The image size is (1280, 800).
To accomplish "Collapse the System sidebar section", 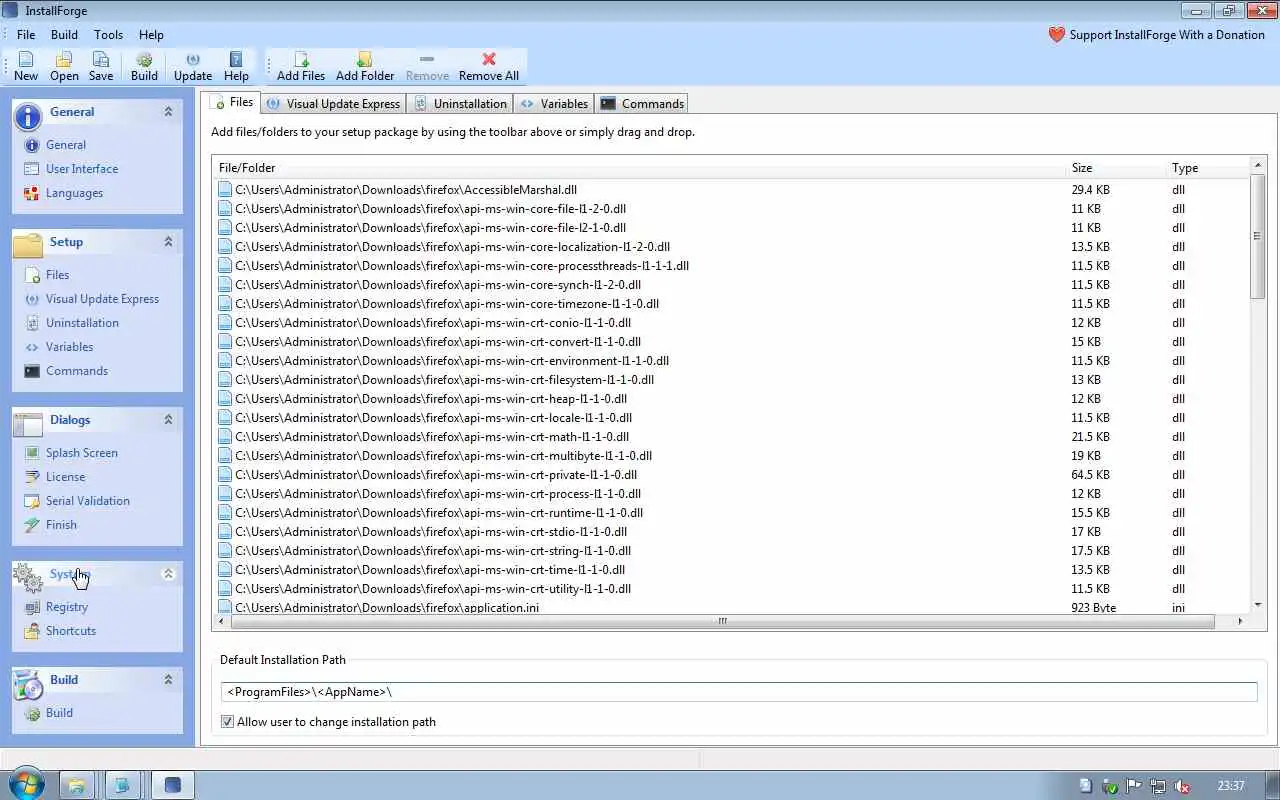I will [x=168, y=574].
